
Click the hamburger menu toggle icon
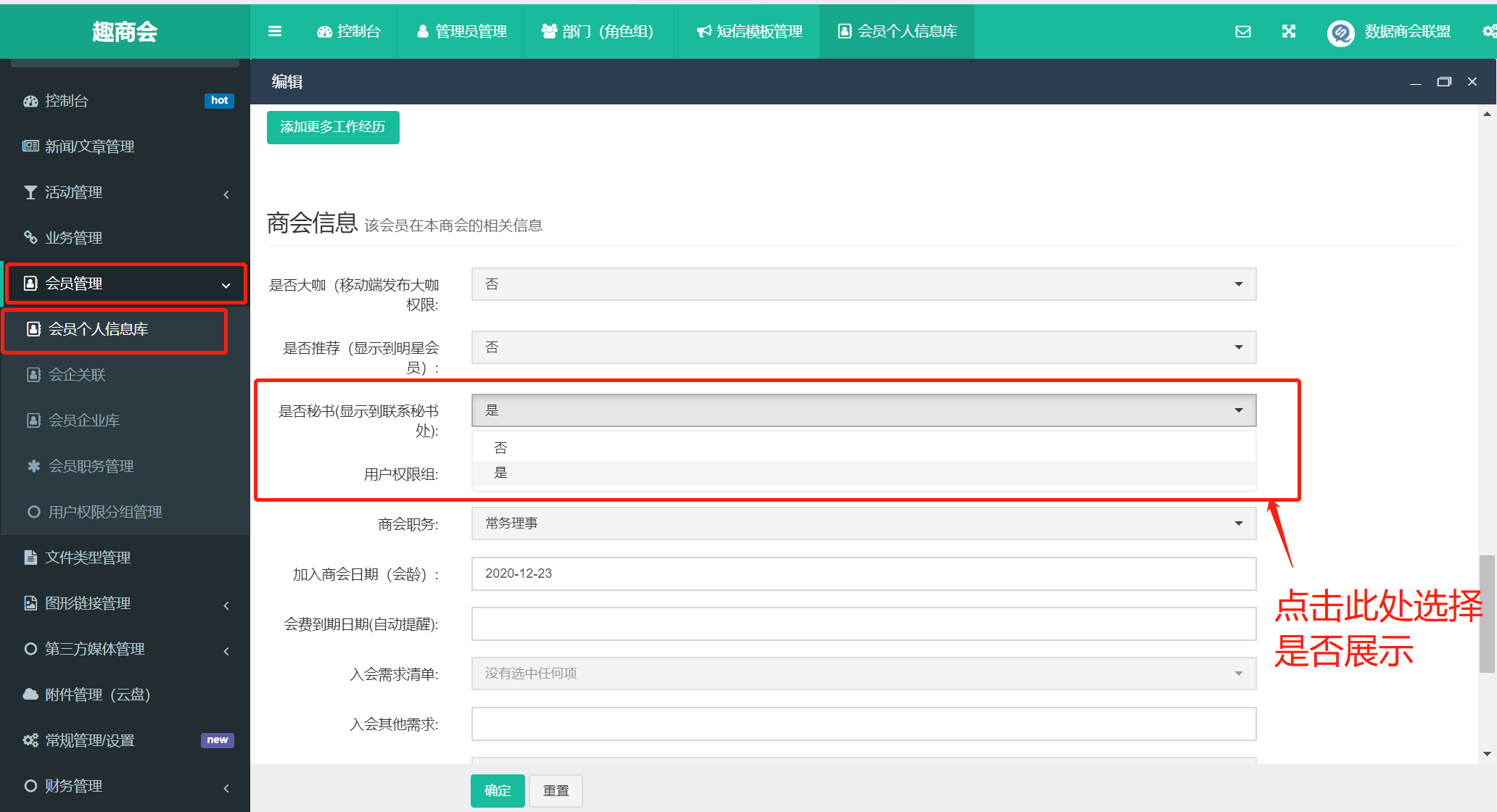(275, 31)
